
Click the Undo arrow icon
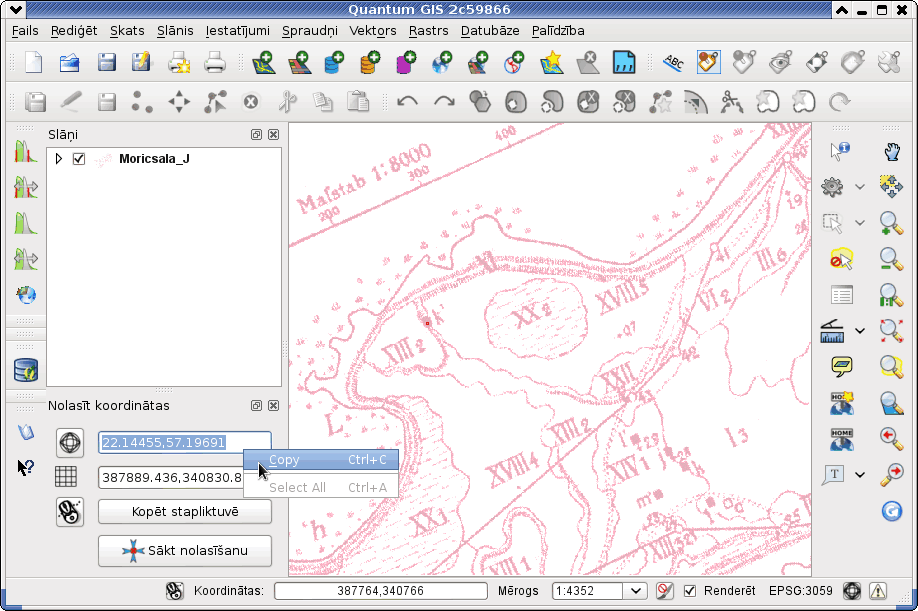click(x=407, y=102)
